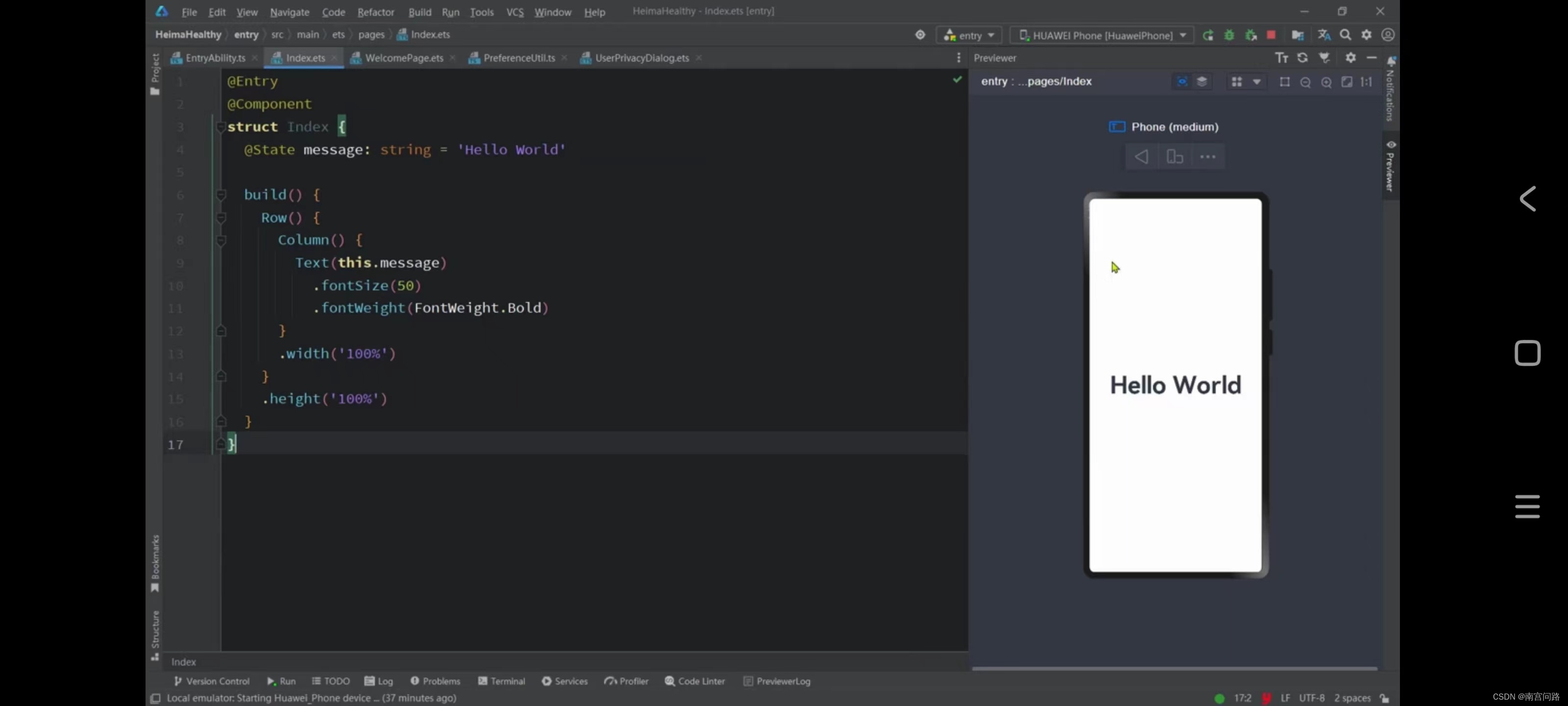Open the Refactor menu
Screen dimensions: 1568x706
(x=375, y=12)
